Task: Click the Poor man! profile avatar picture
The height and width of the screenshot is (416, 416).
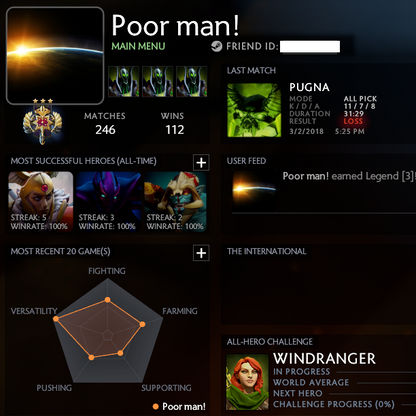Action: [55, 56]
